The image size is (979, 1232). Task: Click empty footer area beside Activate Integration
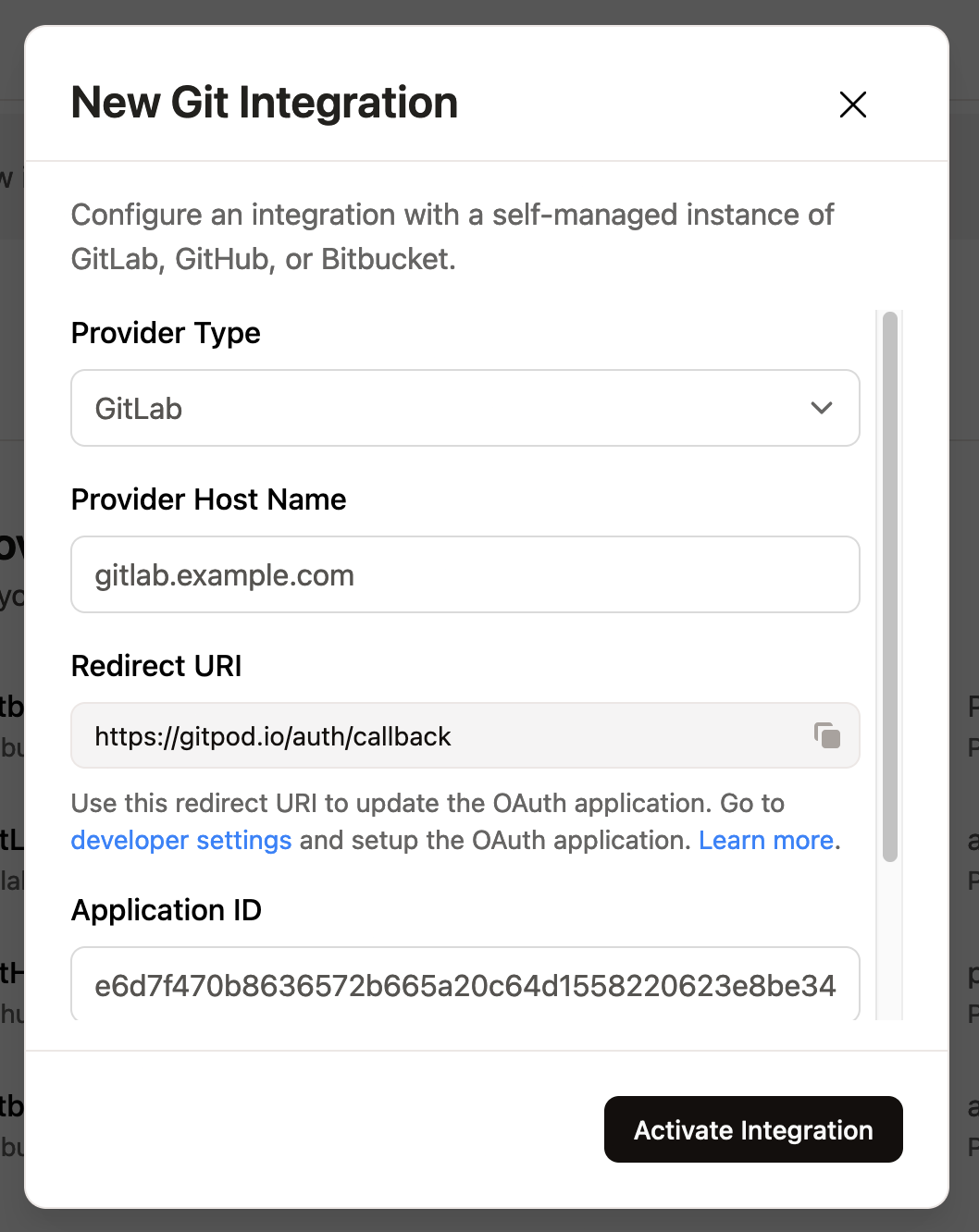click(x=315, y=1129)
